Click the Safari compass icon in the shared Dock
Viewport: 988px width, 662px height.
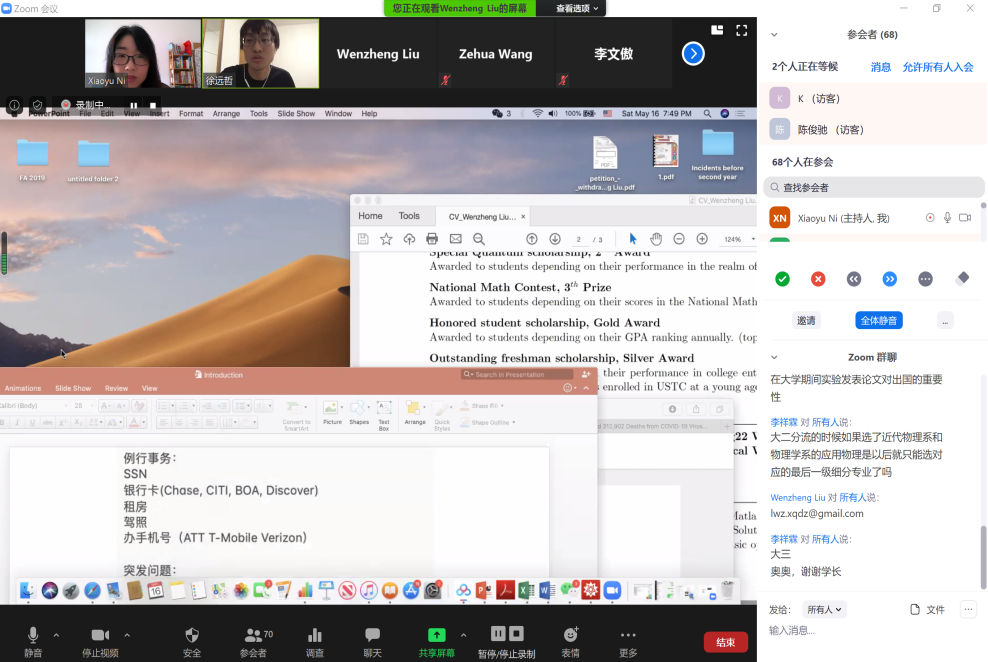coord(92,590)
